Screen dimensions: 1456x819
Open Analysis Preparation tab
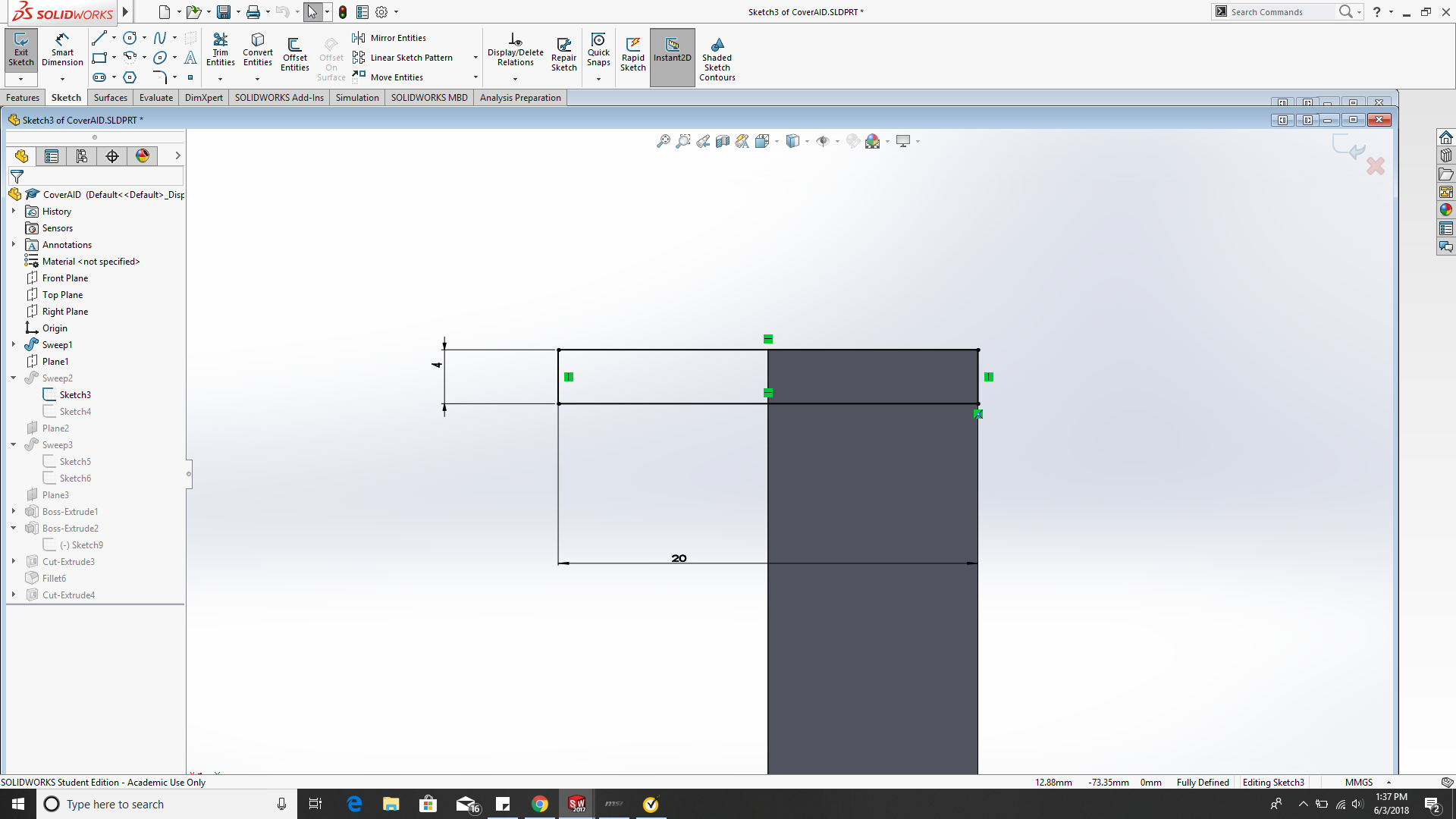click(x=520, y=98)
